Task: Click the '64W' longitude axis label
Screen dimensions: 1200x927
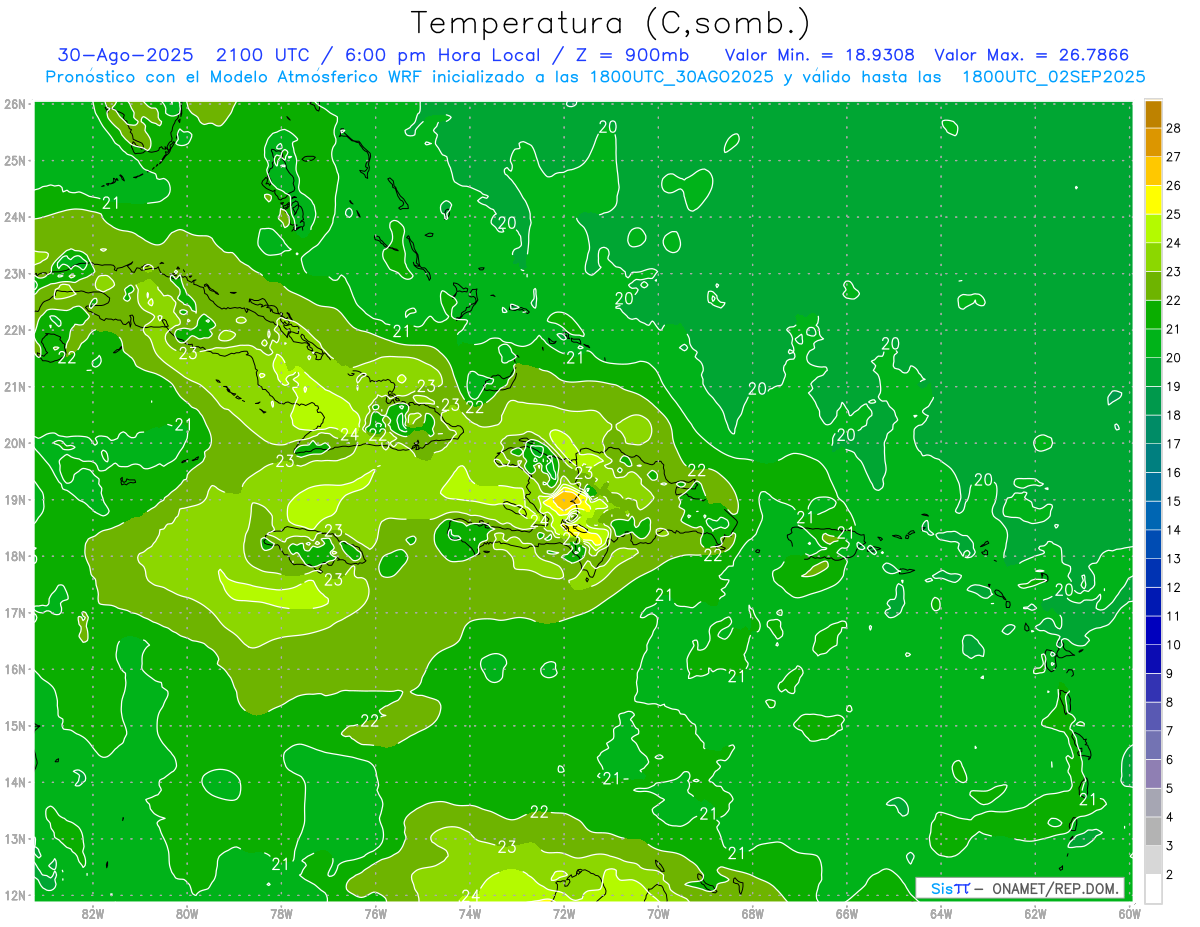Action: point(941,913)
